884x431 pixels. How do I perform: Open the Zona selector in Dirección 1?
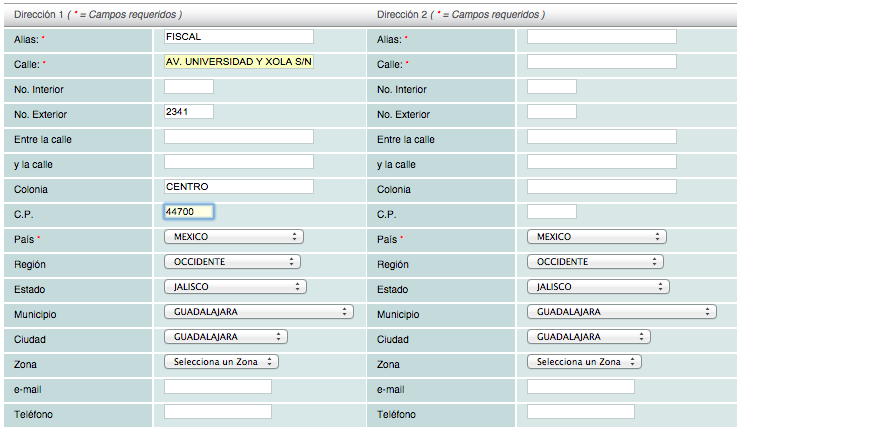point(221,362)
